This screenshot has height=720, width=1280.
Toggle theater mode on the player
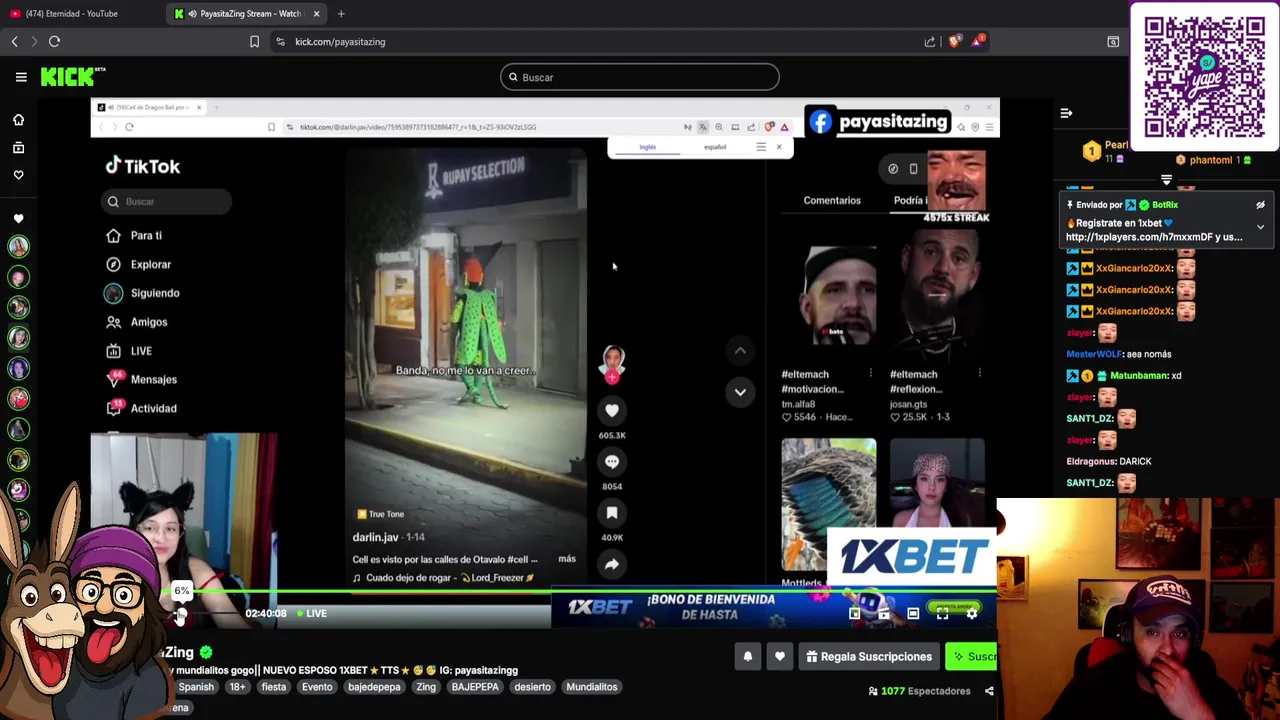click(913, 614)
